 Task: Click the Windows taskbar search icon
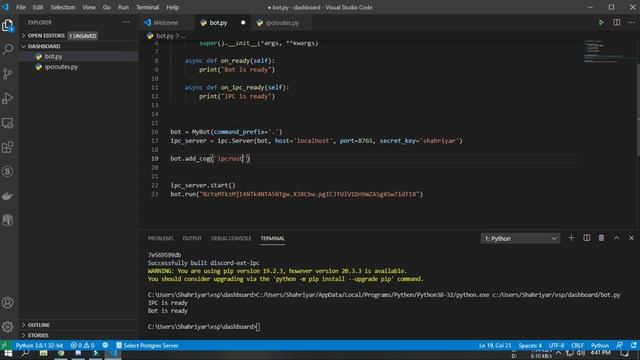pyautogui.click(x=25, y=354)
